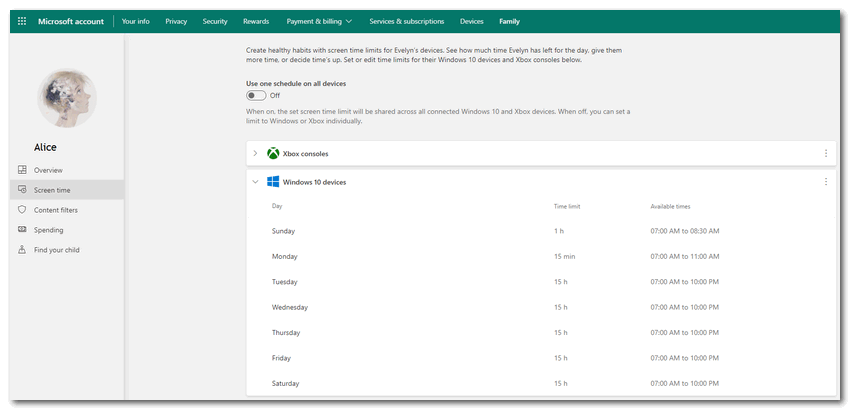Click the Spending sidebar icon
Screen dimensions: 851x411
click(x=22, y=230)
